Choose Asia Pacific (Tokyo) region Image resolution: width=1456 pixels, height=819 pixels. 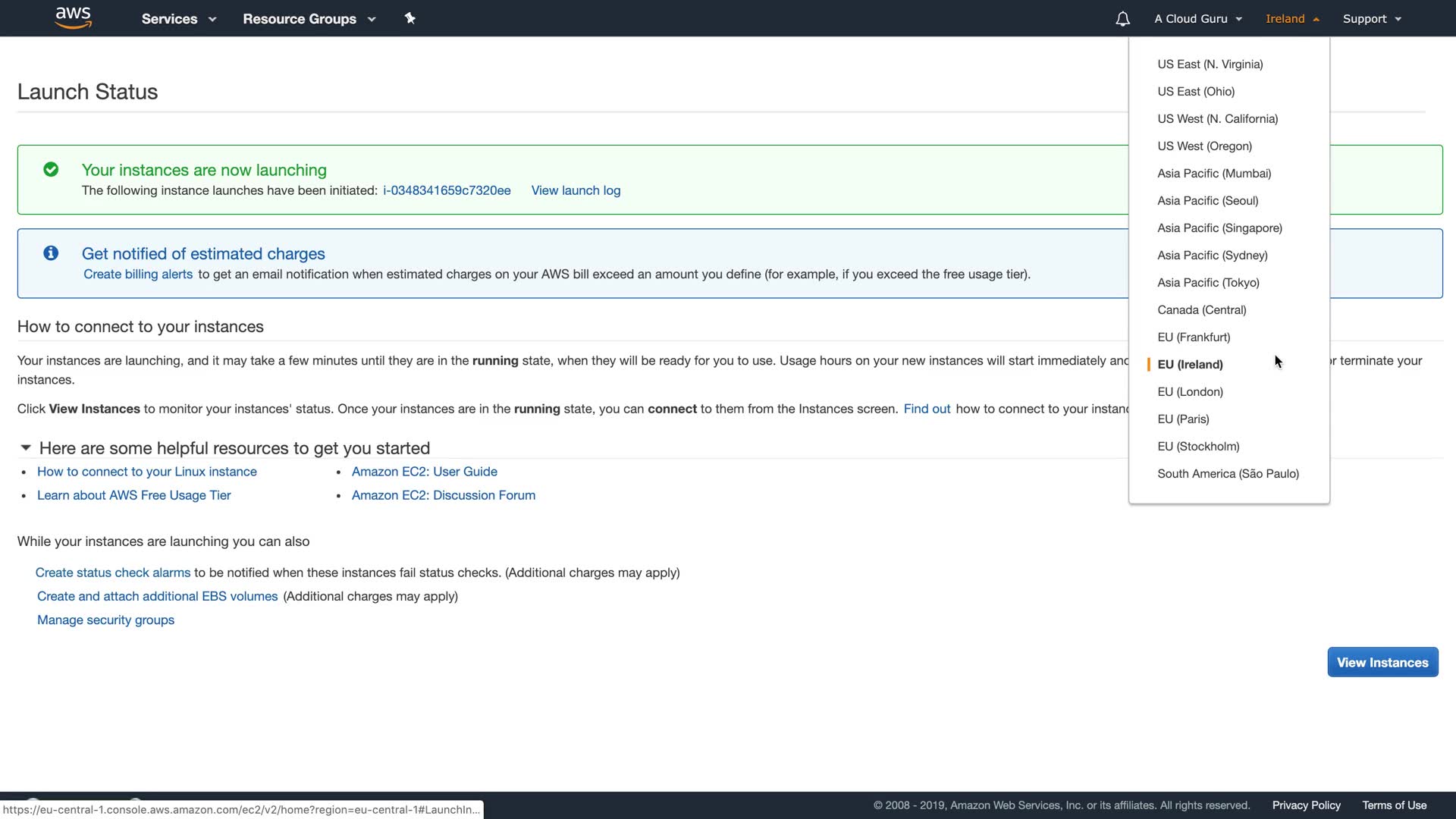pyautogui.click(x=1208, y=283)
